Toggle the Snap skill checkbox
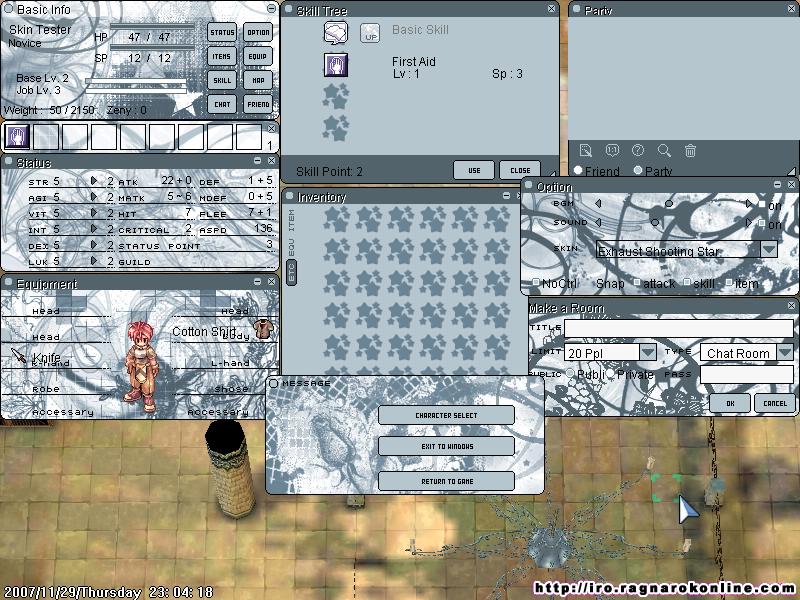 point(687,282)
